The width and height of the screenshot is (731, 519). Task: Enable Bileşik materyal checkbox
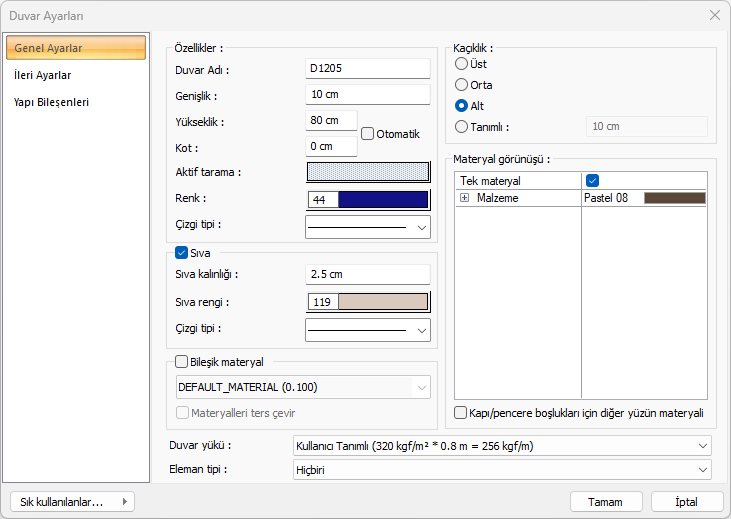point(181,362)
